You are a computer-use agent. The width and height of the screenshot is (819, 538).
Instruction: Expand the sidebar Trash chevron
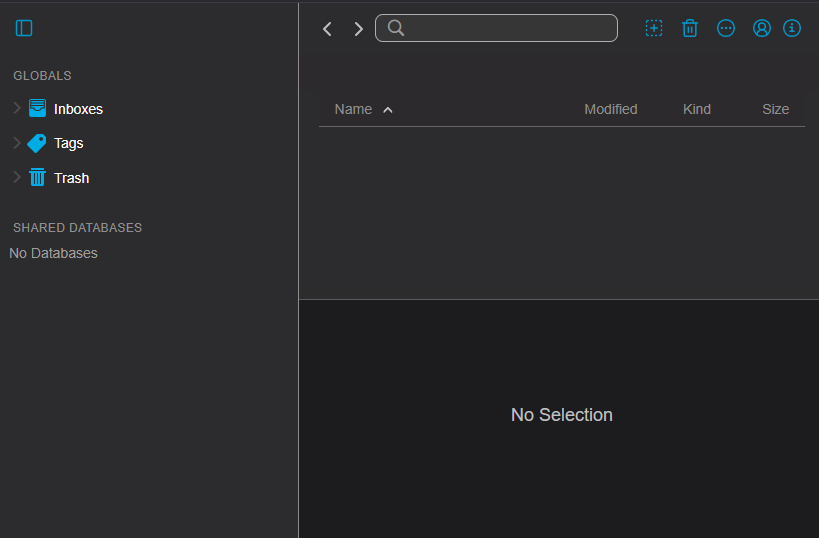pyautogui.click(x=16, y=177)
